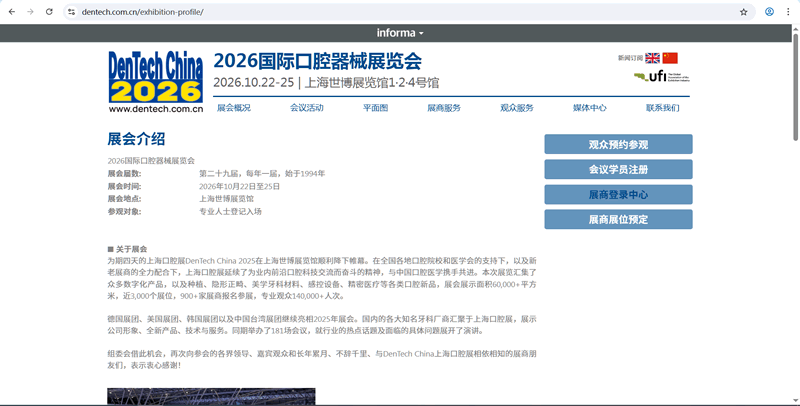Image resolution: width=800 pixels, height=406 pixels.
Task: Click the 观众预约参观 button
Action: (618, 144)
